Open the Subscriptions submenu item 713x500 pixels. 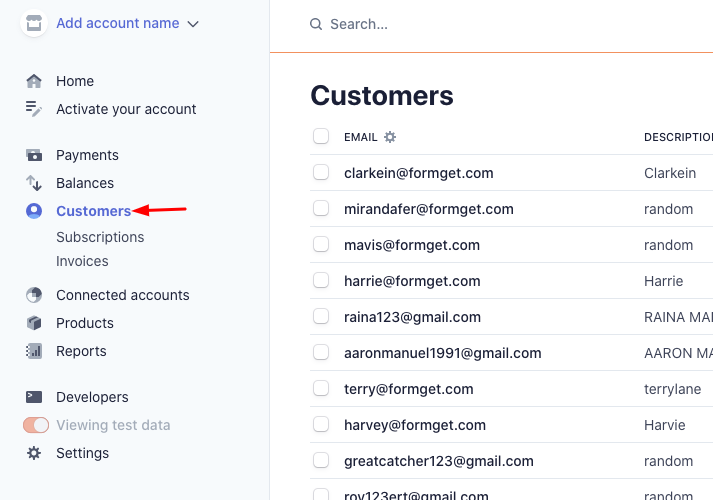[x=100, y=237]
